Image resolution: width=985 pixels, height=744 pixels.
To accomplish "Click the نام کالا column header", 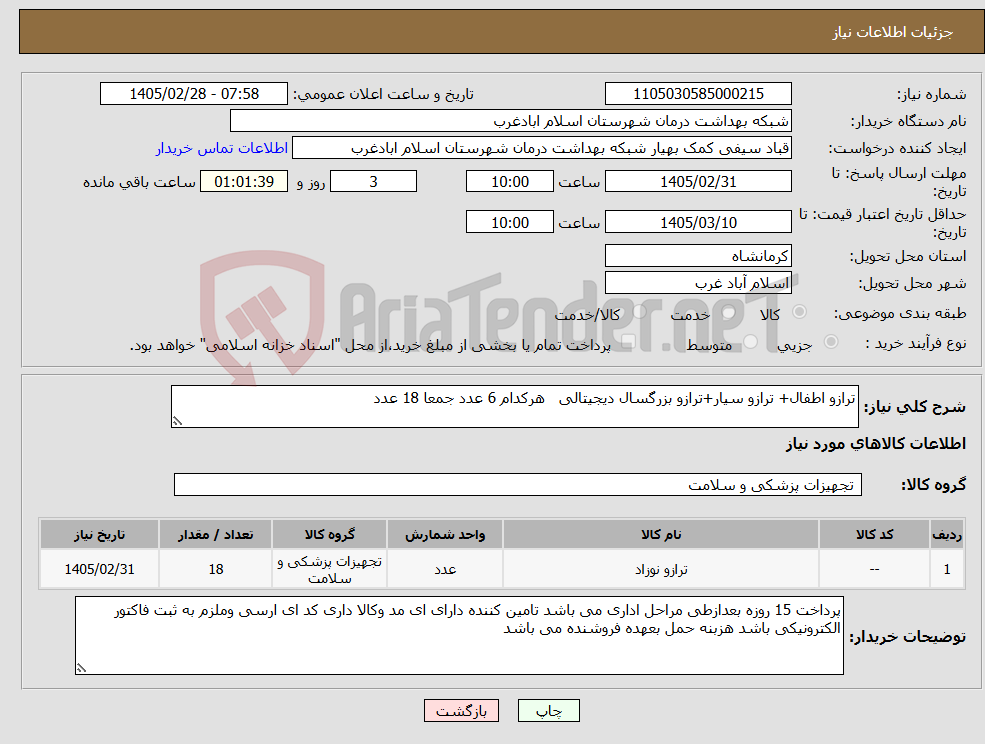I will point(661,535).
